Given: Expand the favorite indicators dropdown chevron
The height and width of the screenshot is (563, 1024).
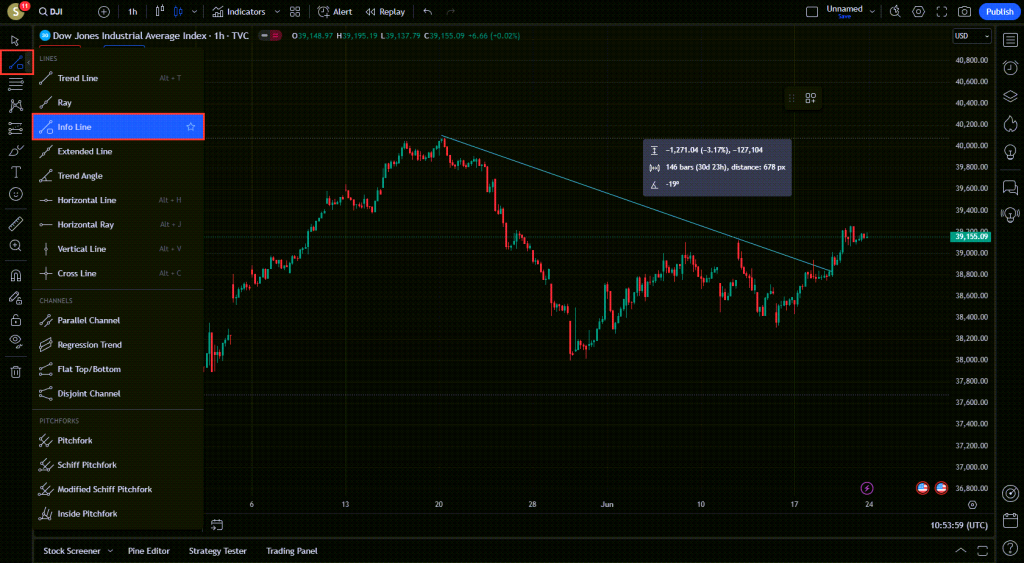Looking at the screenshot, I should tap(277, 12).
